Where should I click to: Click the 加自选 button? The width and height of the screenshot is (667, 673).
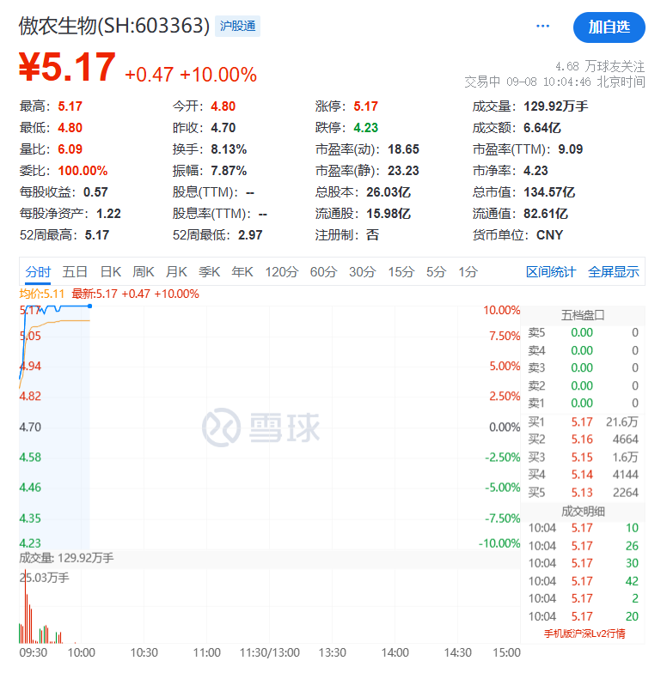[609, 27]
